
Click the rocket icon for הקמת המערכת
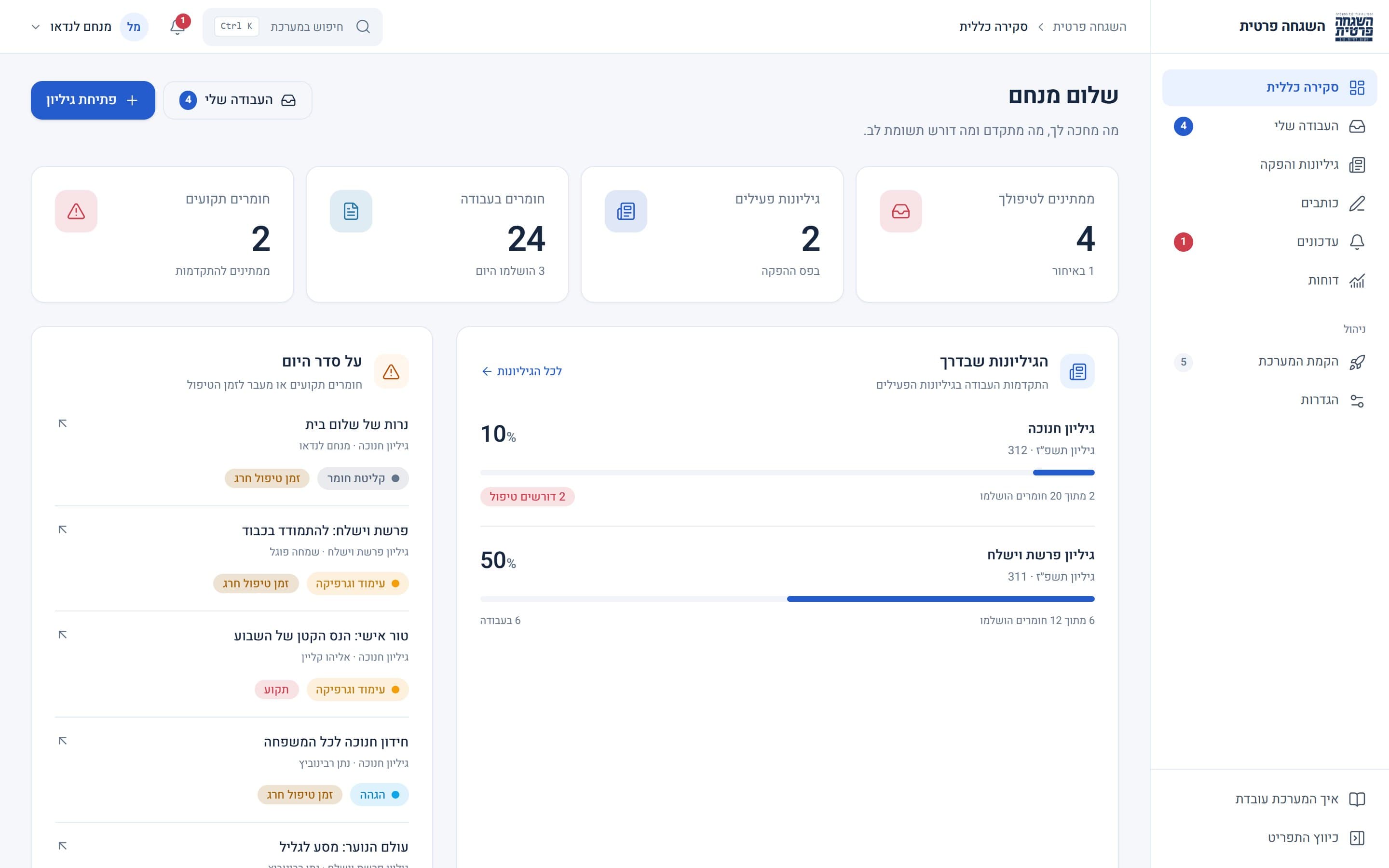click(1357, 362)
